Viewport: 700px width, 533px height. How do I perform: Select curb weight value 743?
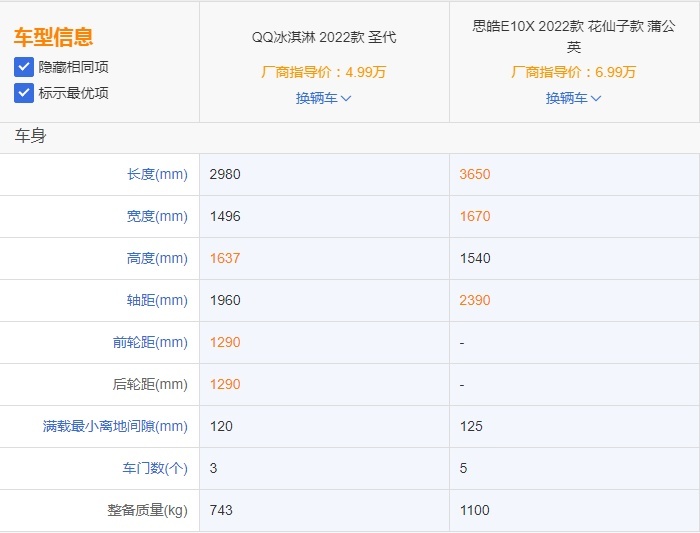[x=221, y=510]
